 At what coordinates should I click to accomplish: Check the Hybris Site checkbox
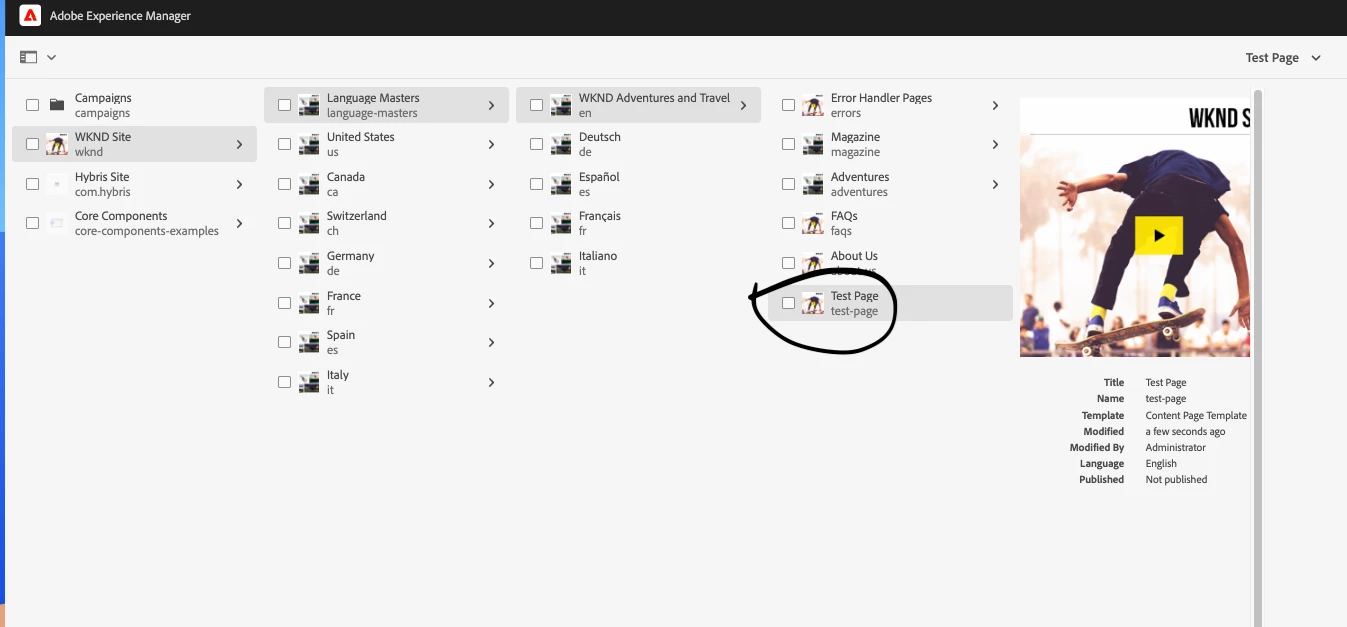point(33,184)
